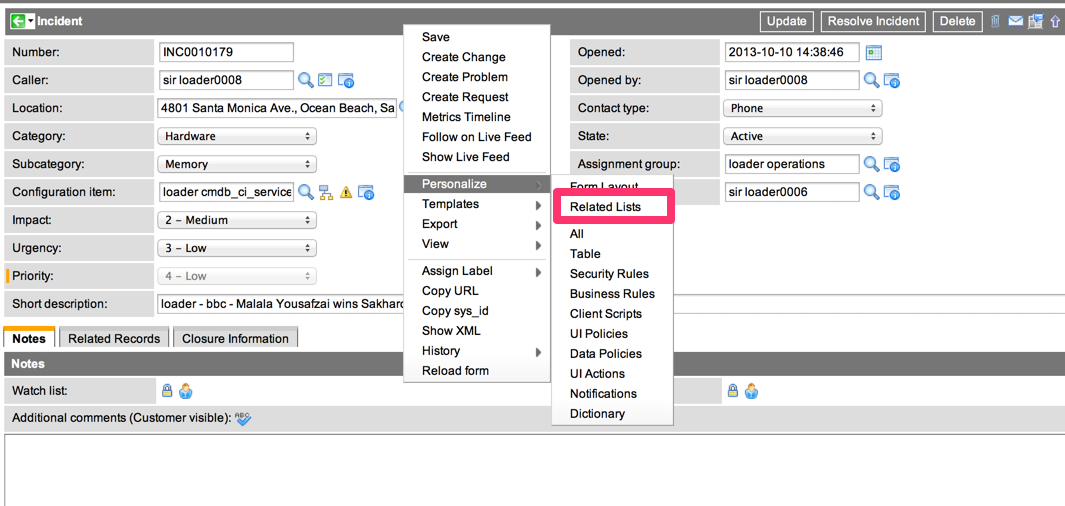This screenshot has width=1065, height=506.
Task: Unlock the Watch list with the padlock icon
Action: pyautogui.click(x=167, y=391)
